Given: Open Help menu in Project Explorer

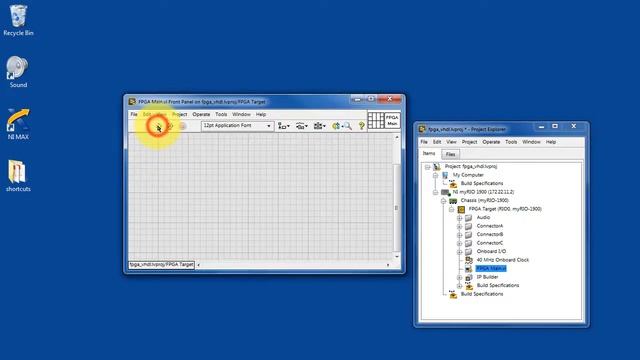Looking at the screenshot, I should [x=551, y=142].
